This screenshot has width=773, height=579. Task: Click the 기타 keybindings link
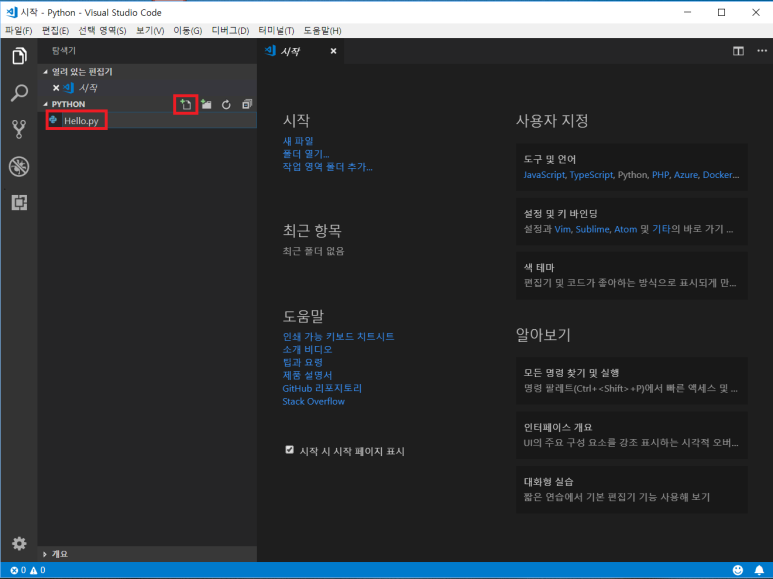(662, 229)
